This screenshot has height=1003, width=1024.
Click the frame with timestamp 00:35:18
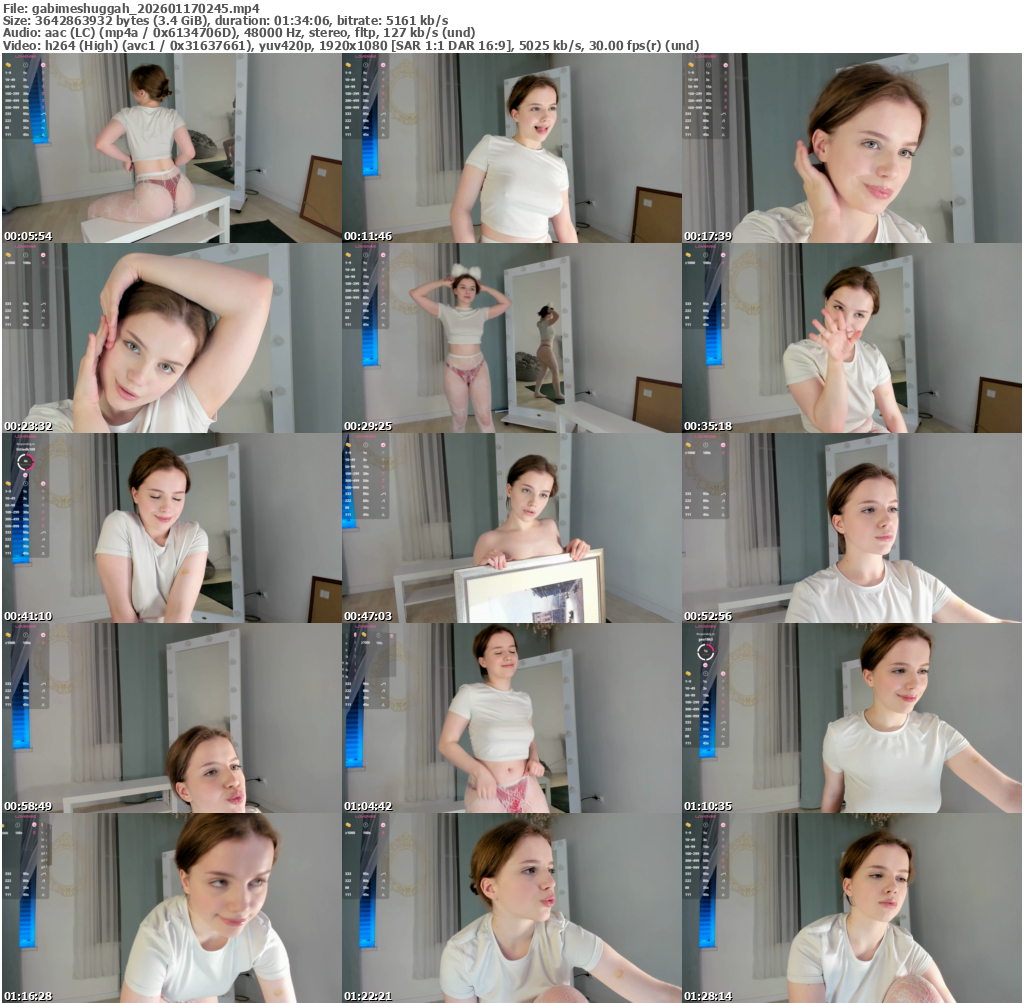coord(851,338)
